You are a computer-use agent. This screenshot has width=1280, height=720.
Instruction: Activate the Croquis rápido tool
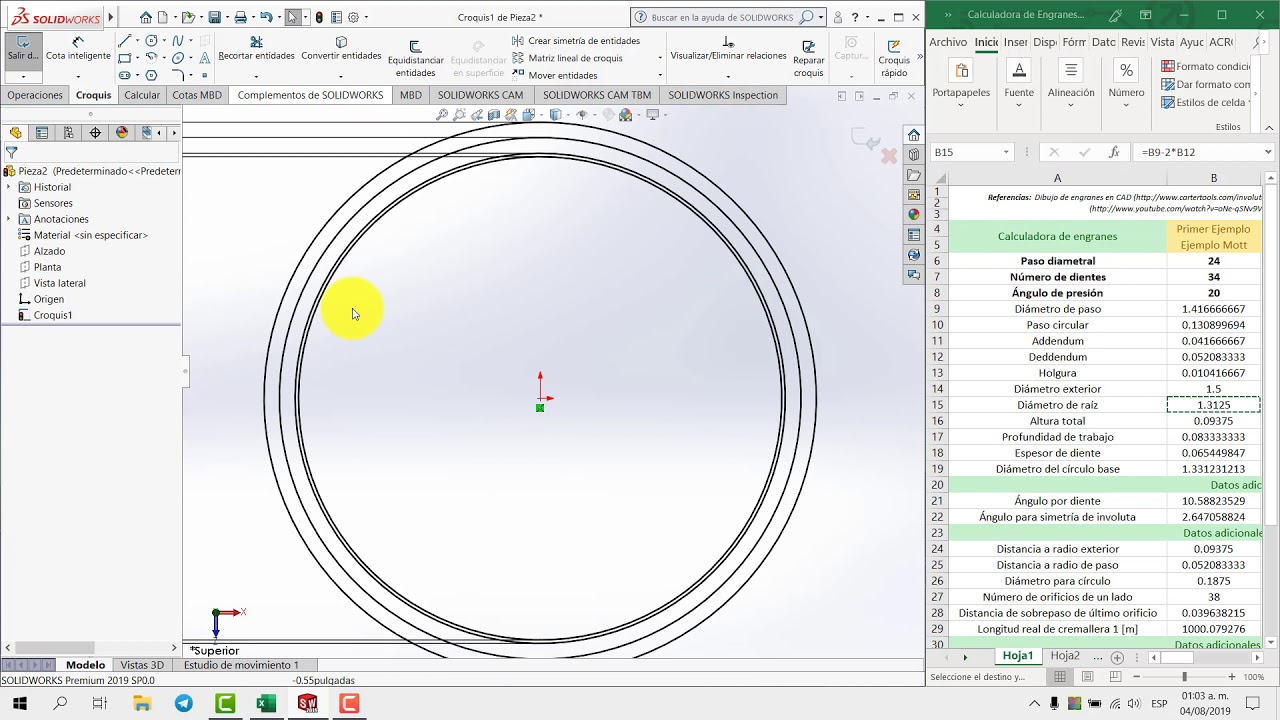894,59
